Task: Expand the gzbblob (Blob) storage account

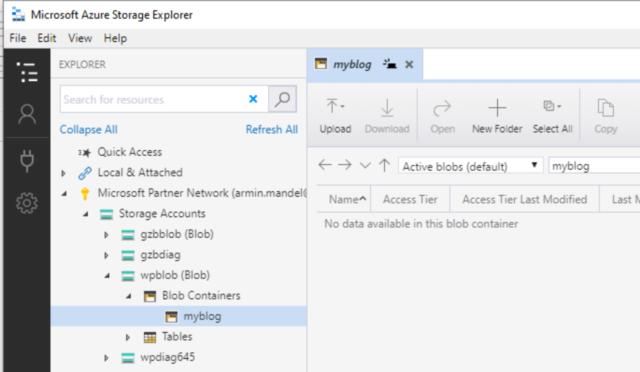Action: (x=106, y=235)
